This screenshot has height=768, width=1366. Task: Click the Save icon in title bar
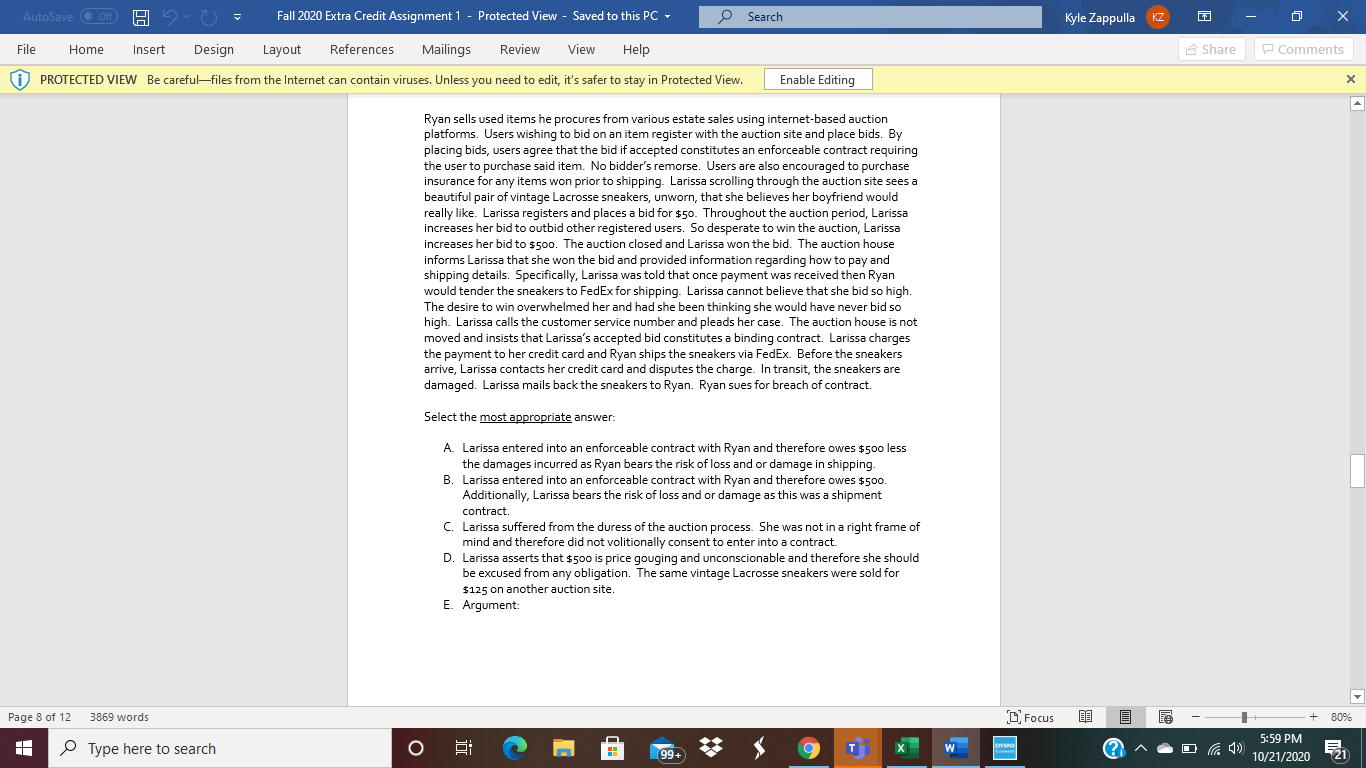(x=142, y=17)
